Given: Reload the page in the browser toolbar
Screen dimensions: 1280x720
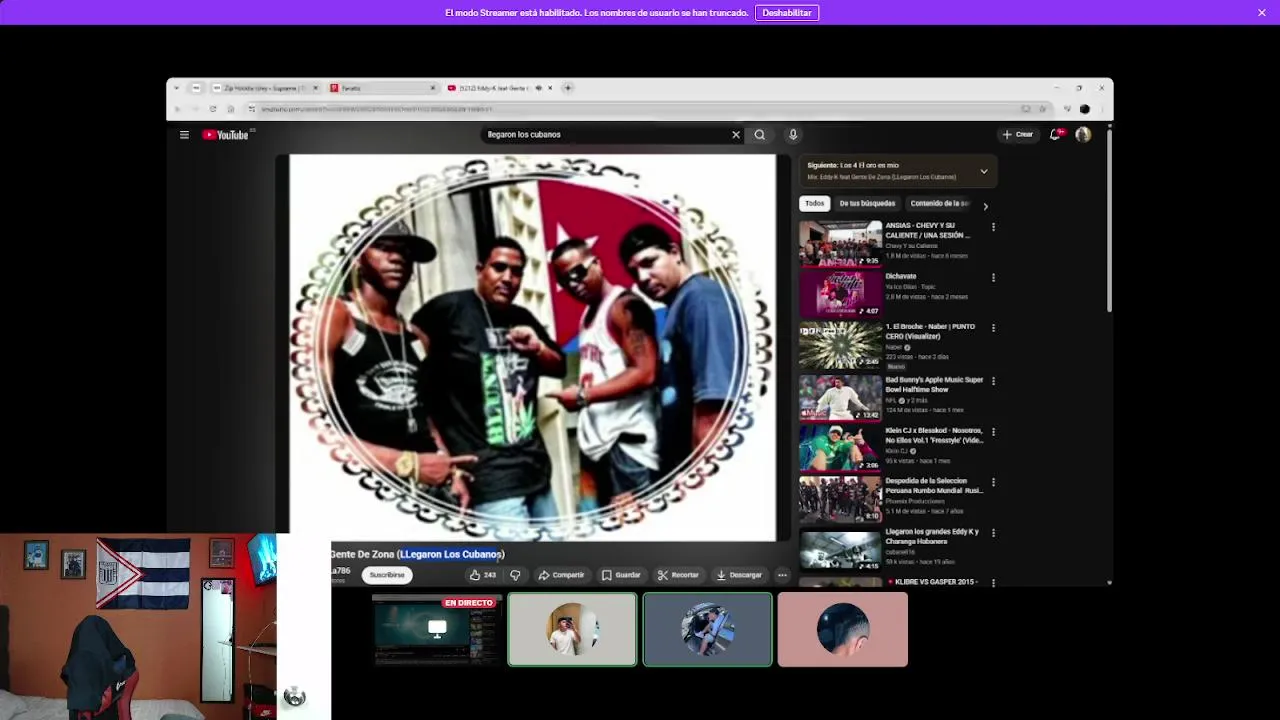Looking at the screenshot, I should coord(213,109).
